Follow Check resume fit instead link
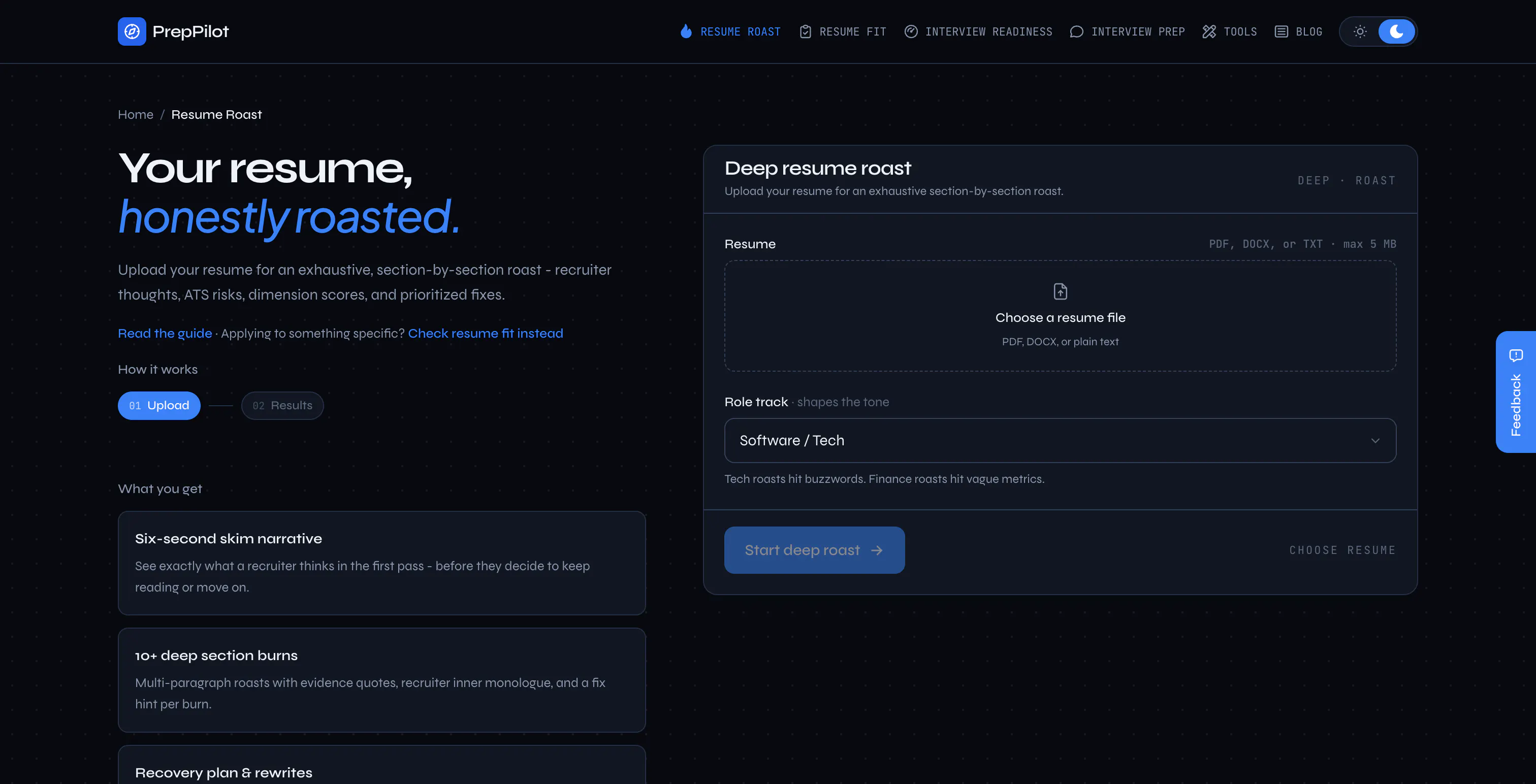Image resolution: width=1536 pixels, height=784 pixels. pos(486,333)
